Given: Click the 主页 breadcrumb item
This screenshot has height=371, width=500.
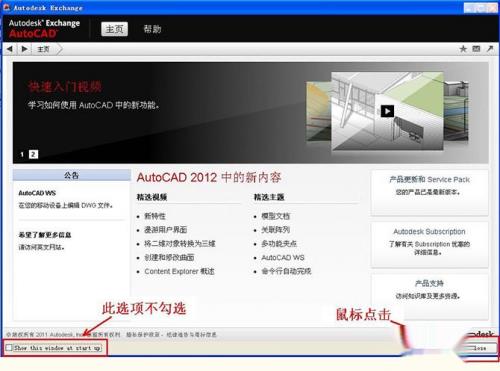Looking at the screenshot, I should click(x=43, y=49).
